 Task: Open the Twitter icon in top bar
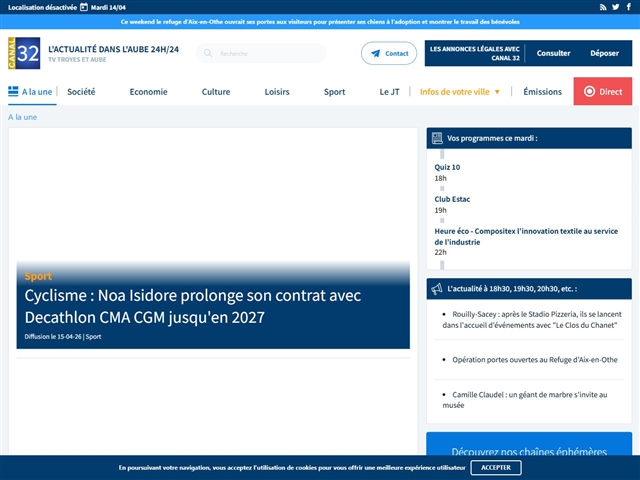(x=616, y=7)
